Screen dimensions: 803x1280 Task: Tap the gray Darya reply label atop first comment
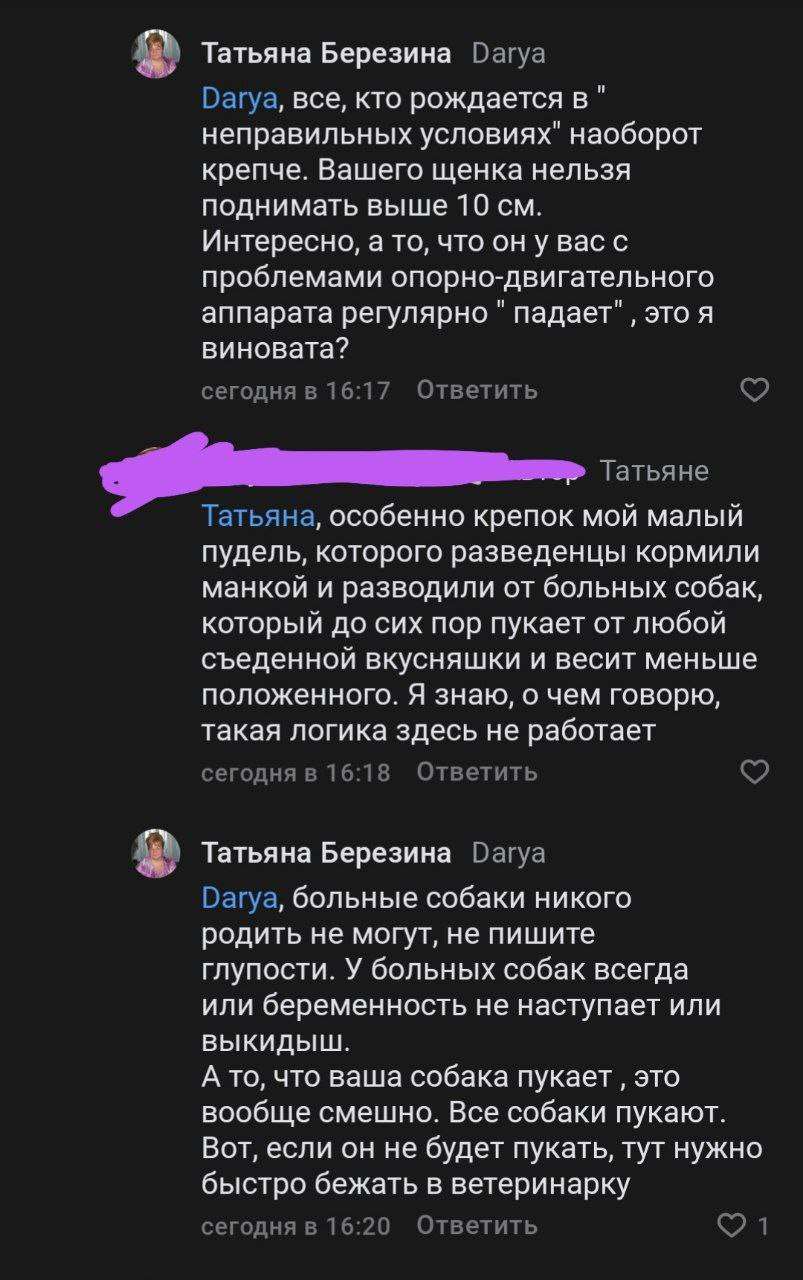[508, 53]
